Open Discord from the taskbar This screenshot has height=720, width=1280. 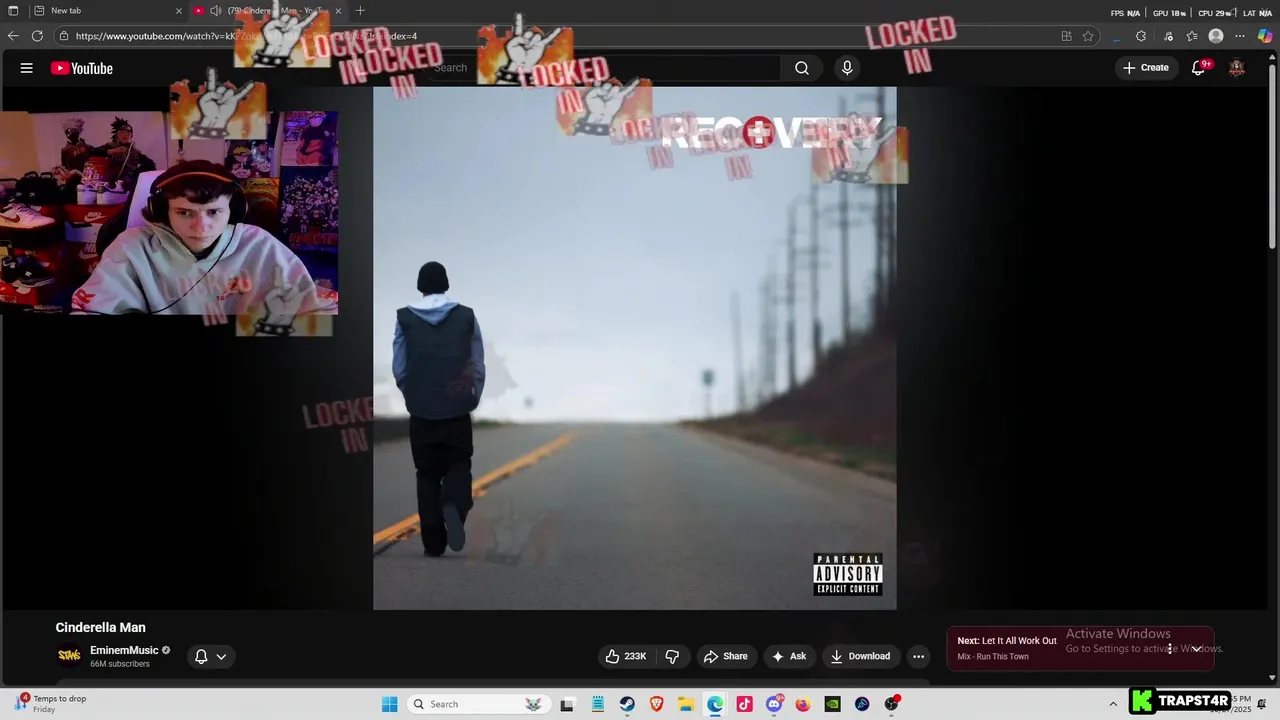pyautogui.click(x=774, y=704)
